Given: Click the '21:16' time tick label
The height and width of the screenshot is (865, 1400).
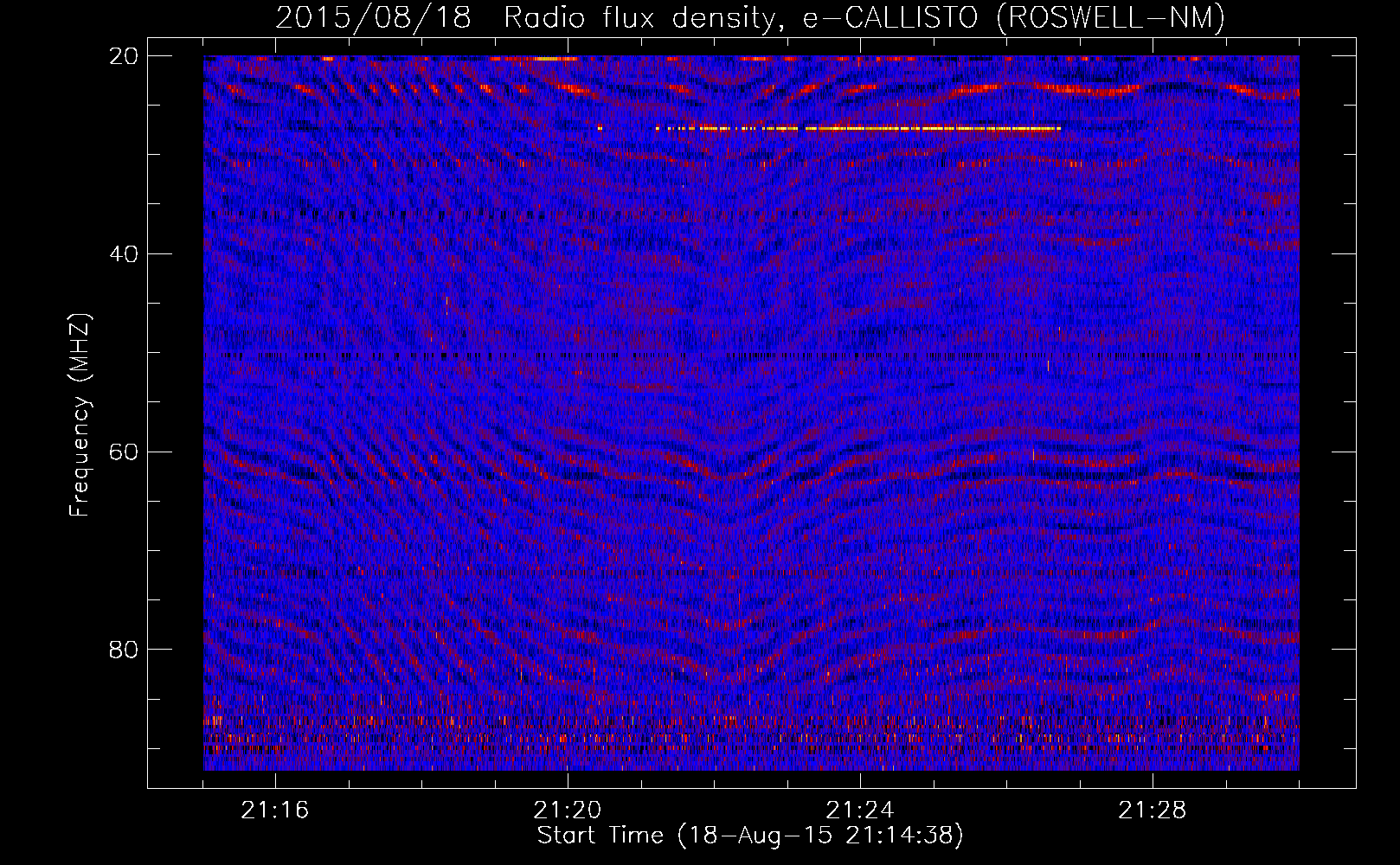Looking at the screenshot, I should coord(275,811).
